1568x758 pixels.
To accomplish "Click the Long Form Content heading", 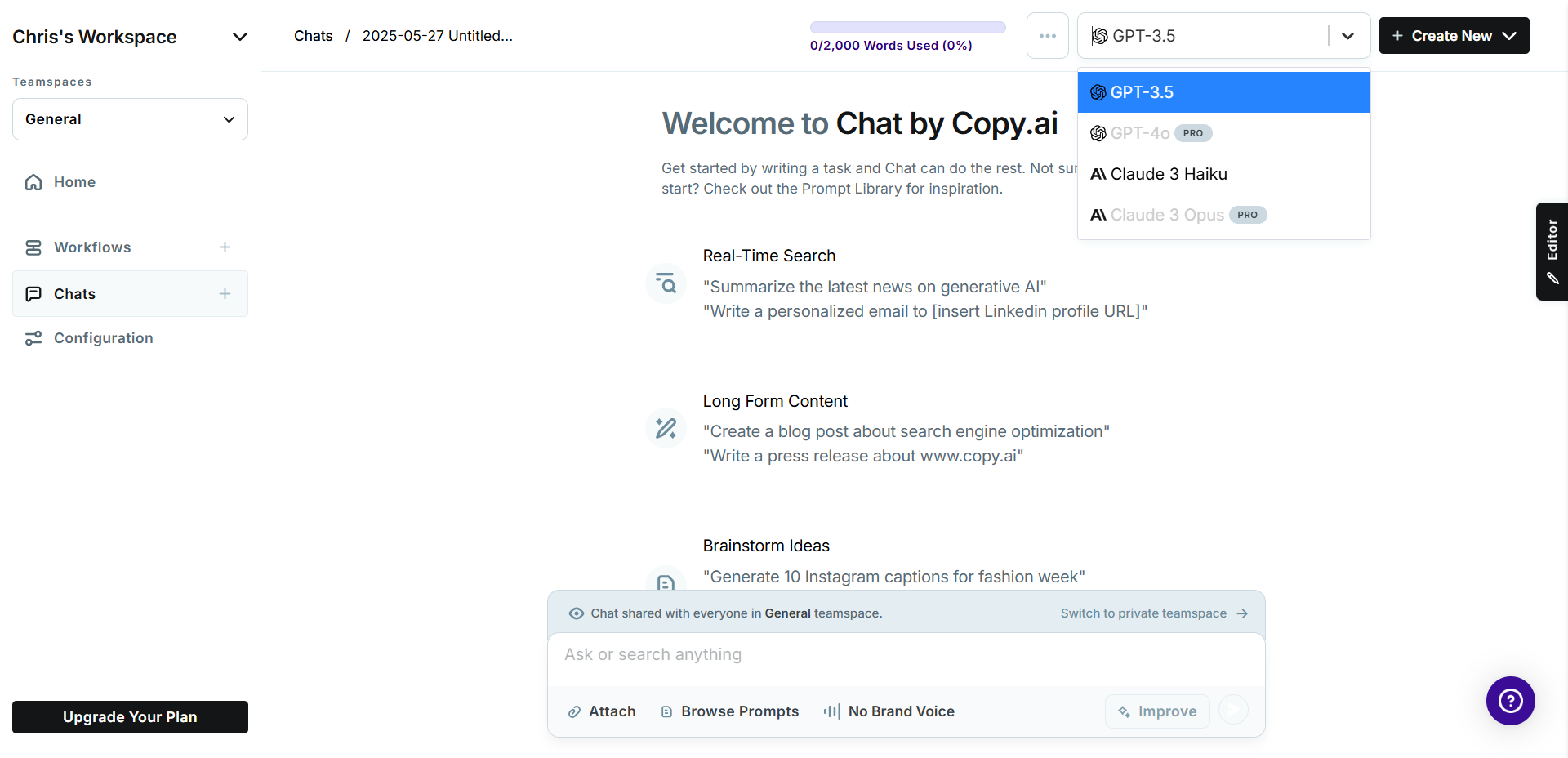I will [x=775, y=401].
